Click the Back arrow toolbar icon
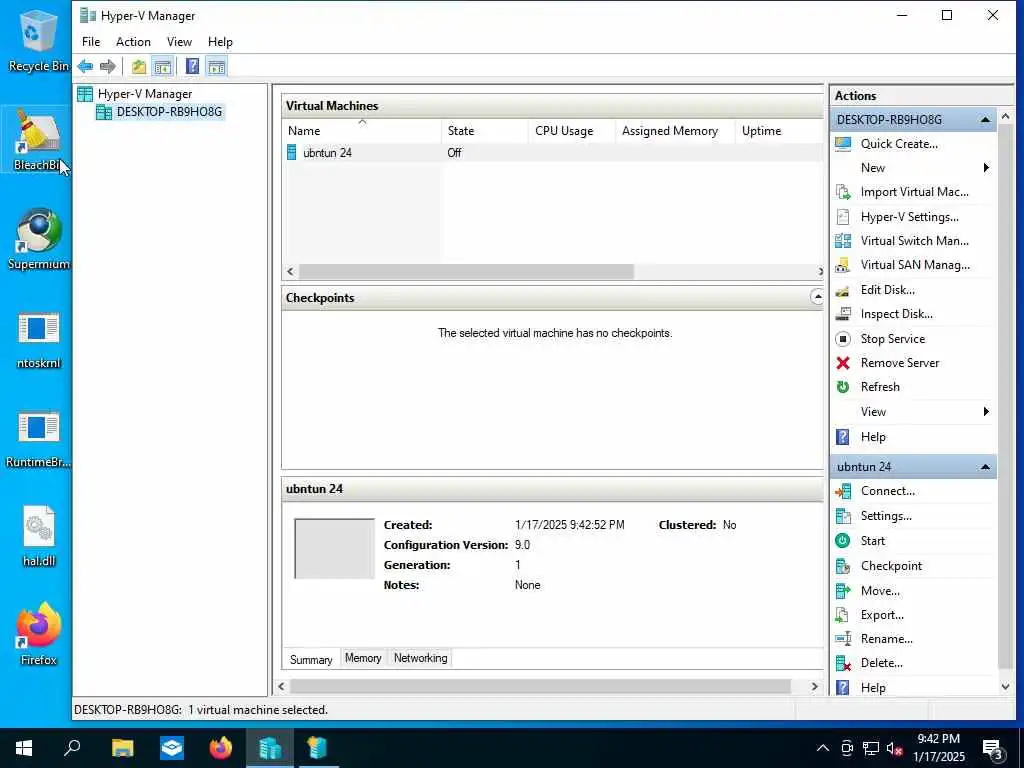The image size is (1024, 768). tap(85, 67)
